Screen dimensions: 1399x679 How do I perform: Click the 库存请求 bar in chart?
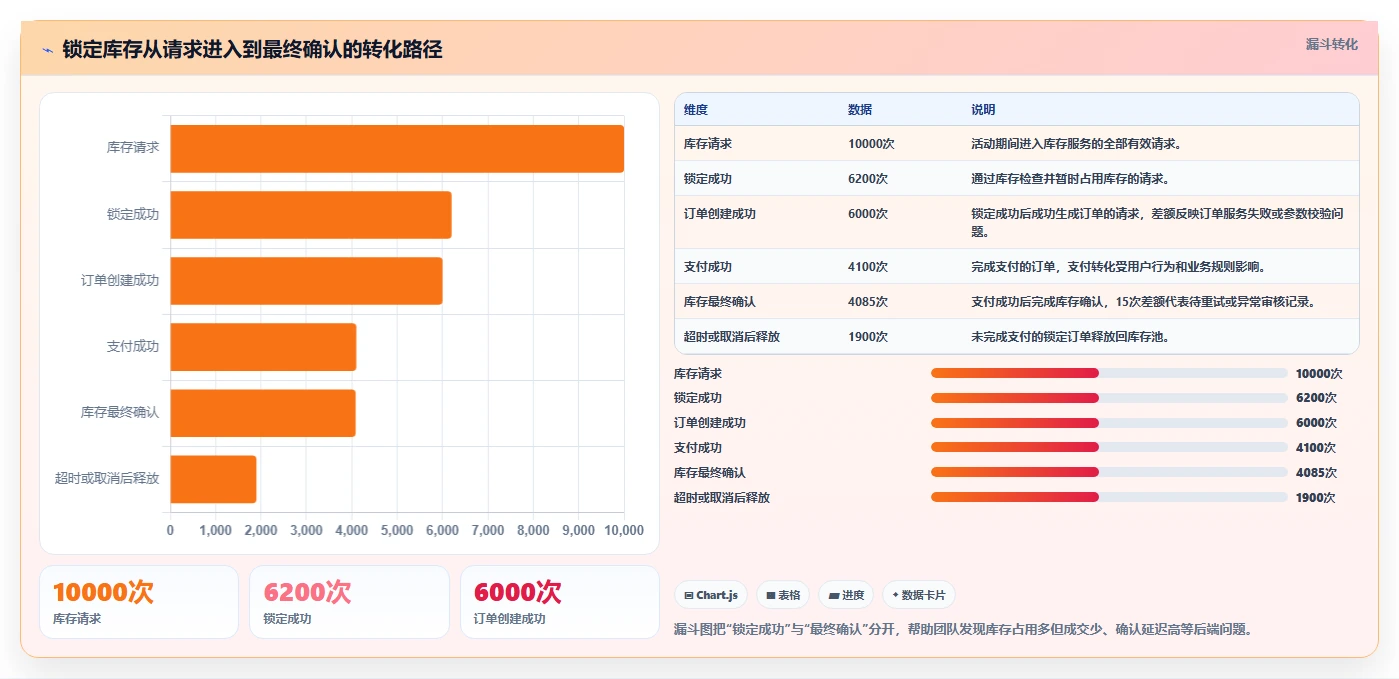(x=397, y=148)
